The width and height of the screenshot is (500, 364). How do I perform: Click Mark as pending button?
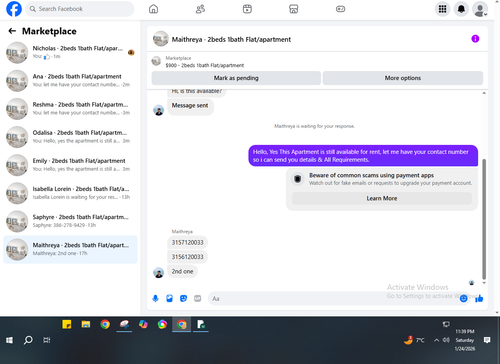[236, 78]
